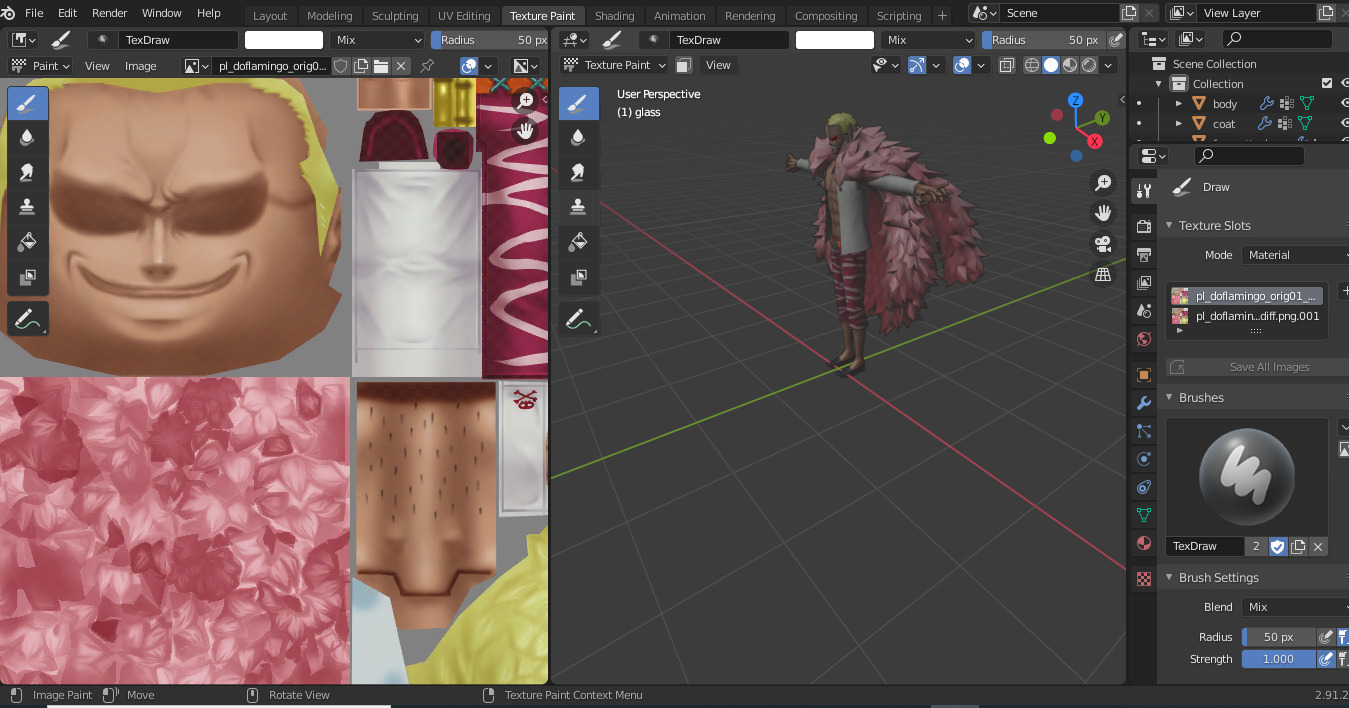Image resolution: width=1349 pixels, height=708 pixels.
Task: Open the Mix blend dropdown in viewport header
Action: [928, 40]
